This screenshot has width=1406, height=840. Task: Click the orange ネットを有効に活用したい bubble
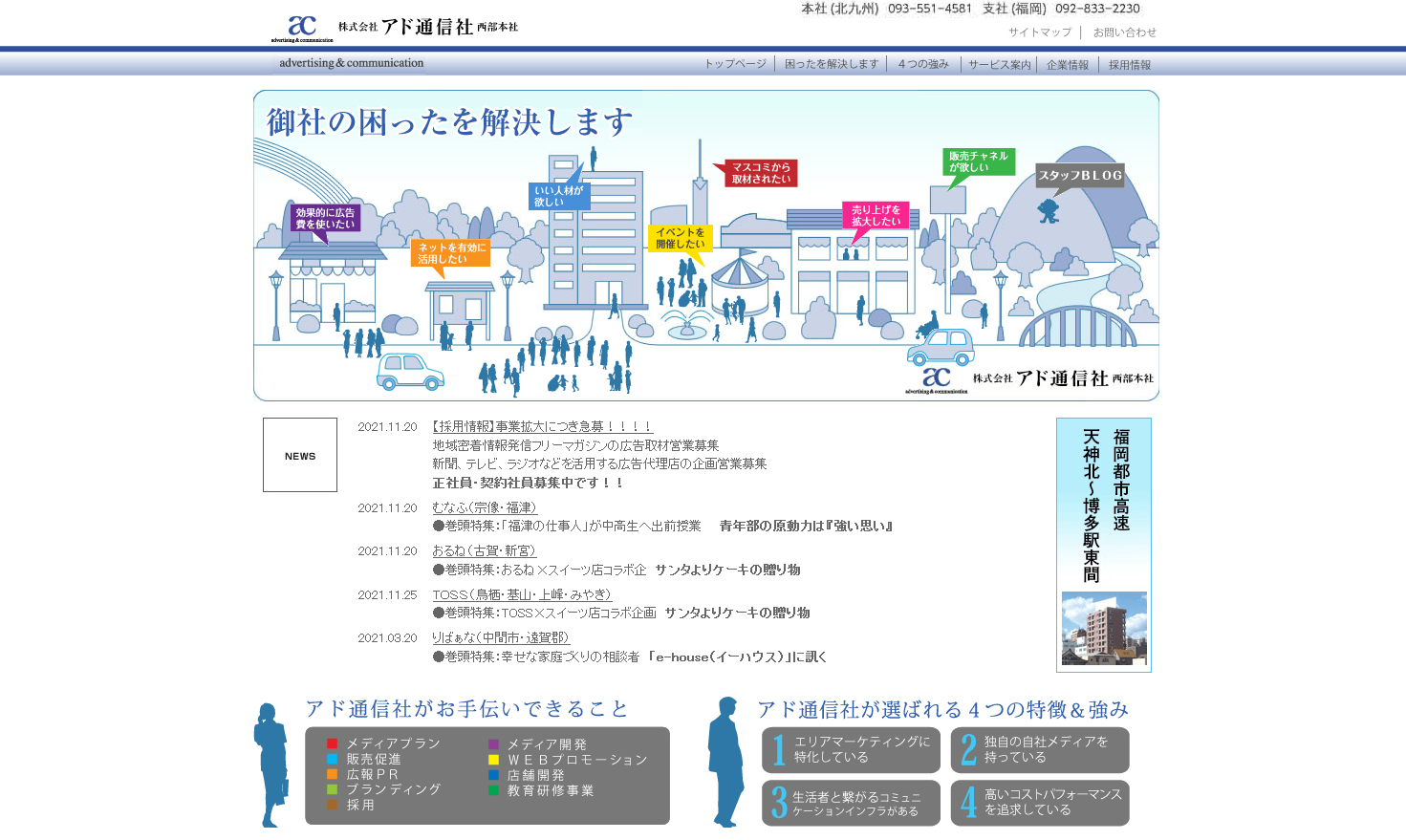(451, 252)
